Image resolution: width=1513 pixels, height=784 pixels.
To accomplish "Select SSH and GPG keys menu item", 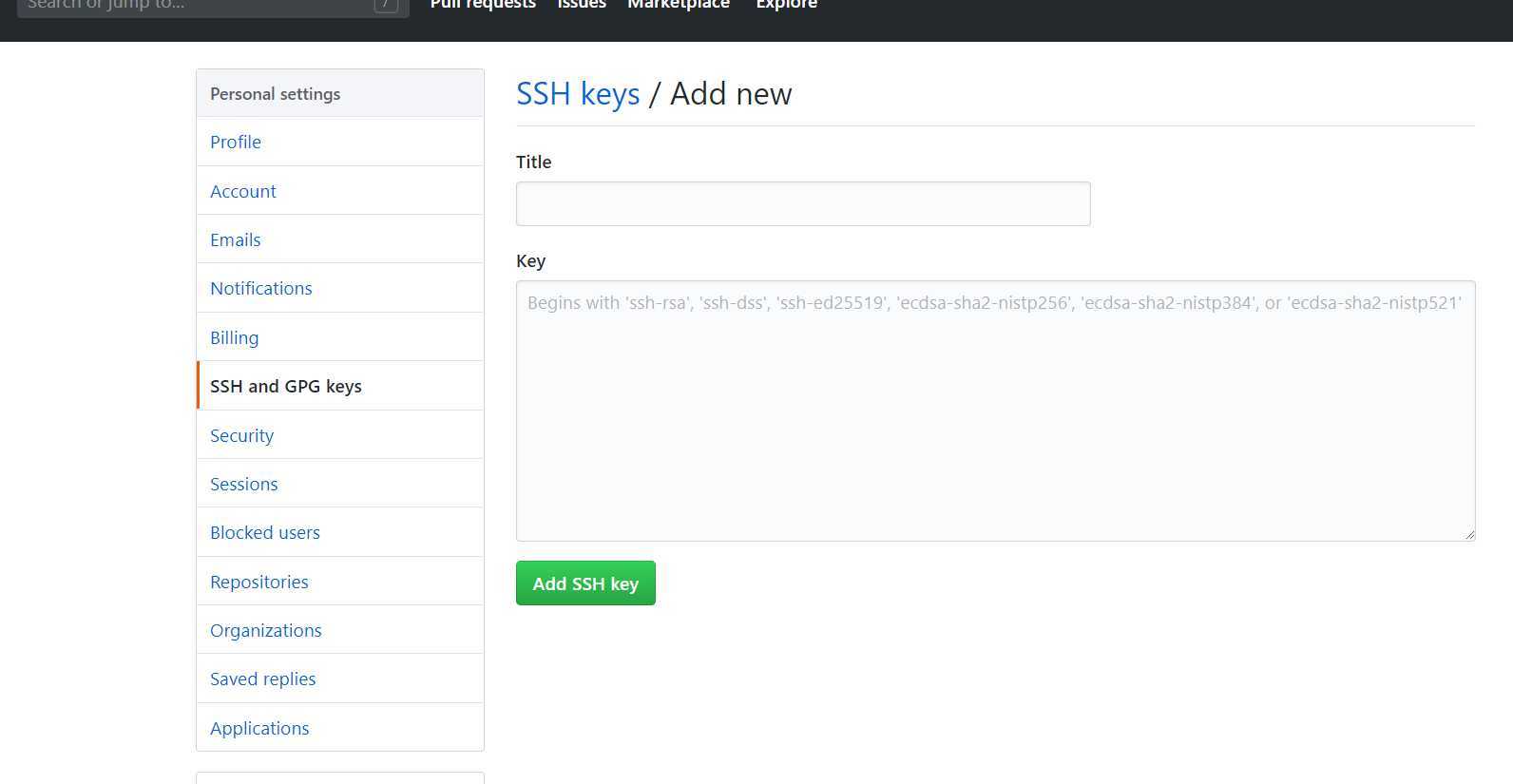I will tap(339, 386).
